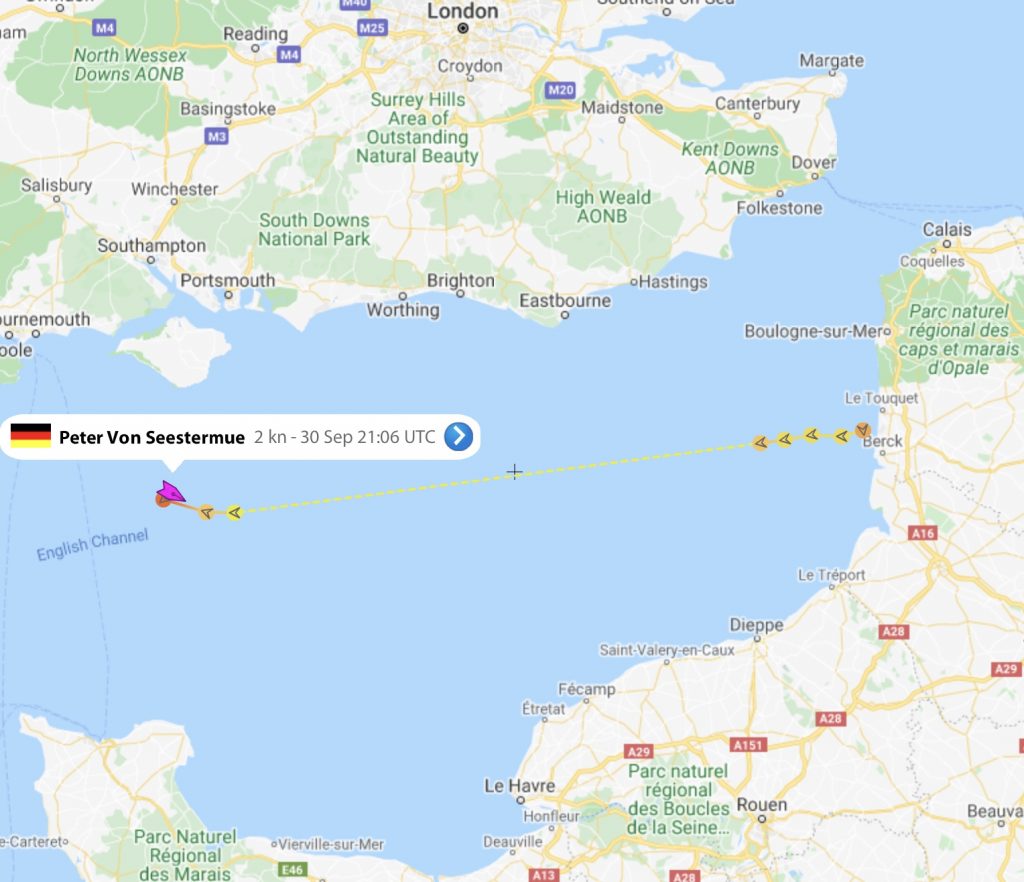This screenshot has height=882, width=1024.
Task: Click the London city marker dot
Action: [x=463, y=28]
